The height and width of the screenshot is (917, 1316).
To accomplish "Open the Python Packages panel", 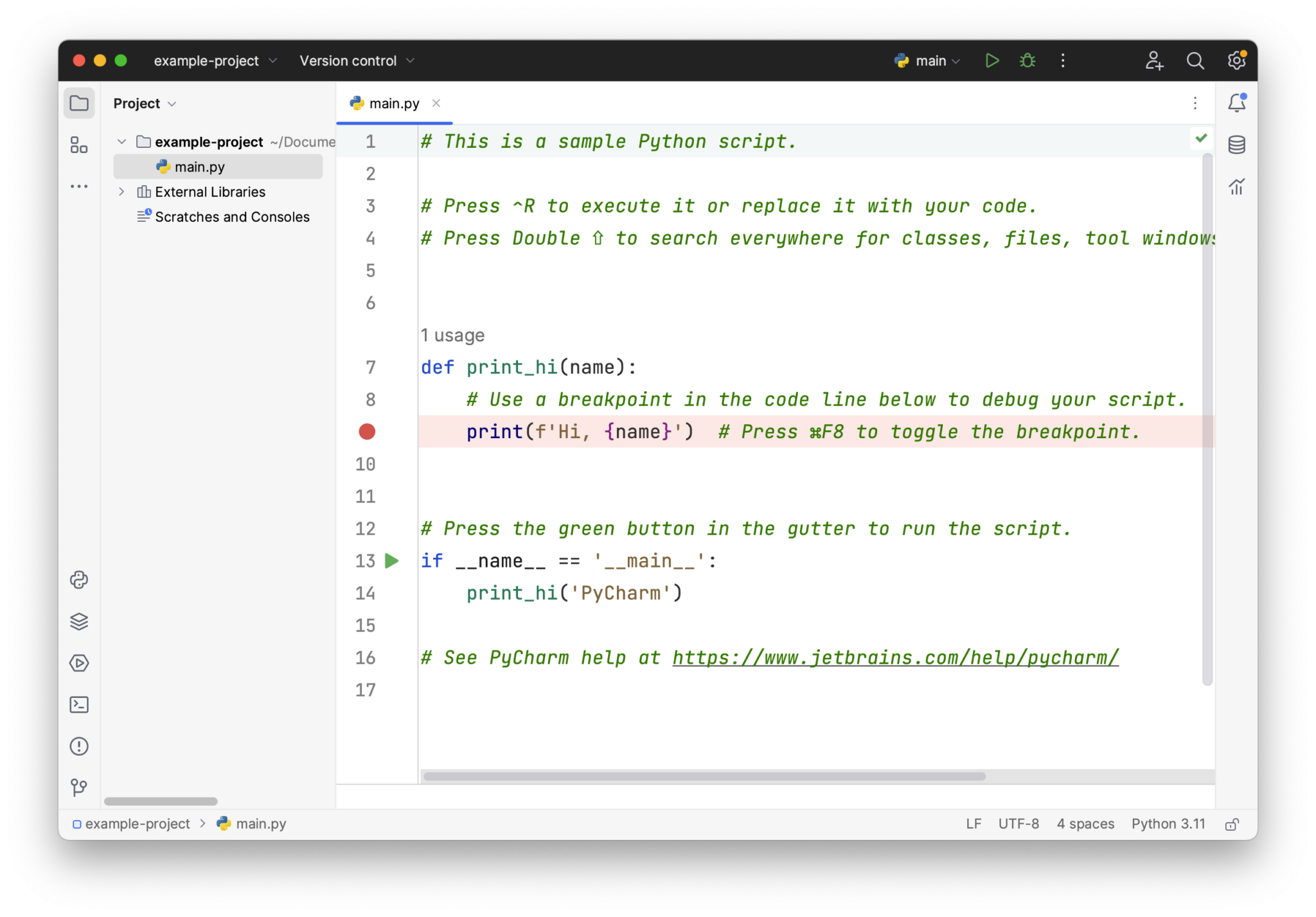I will 79,580.
